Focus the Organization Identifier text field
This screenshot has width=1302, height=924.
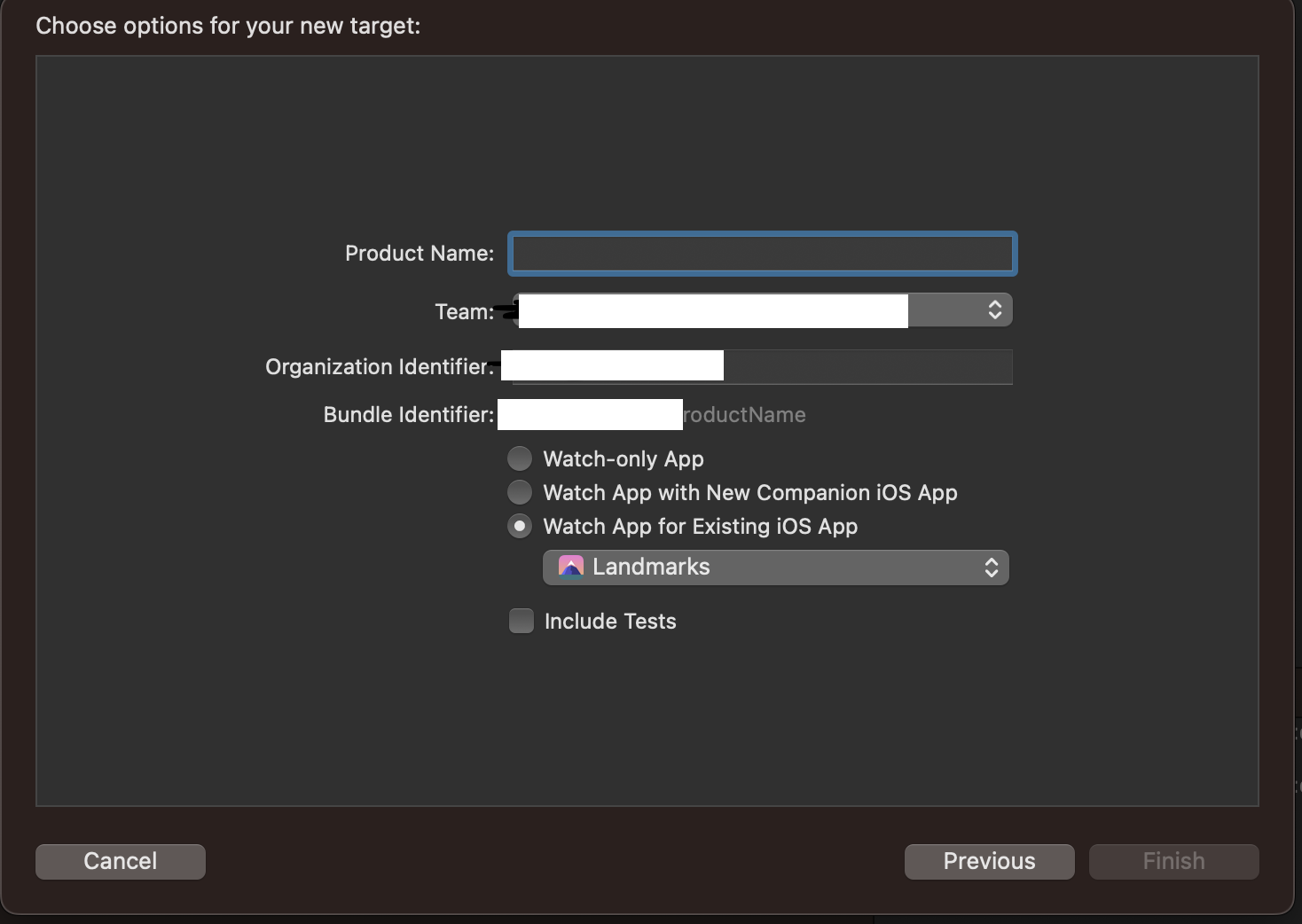pyautogui.click(x=867, y=366)
